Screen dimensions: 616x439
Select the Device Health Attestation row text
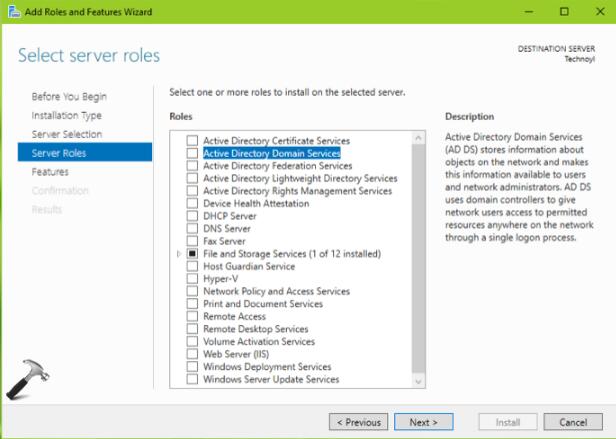click(x=256, y=204)
